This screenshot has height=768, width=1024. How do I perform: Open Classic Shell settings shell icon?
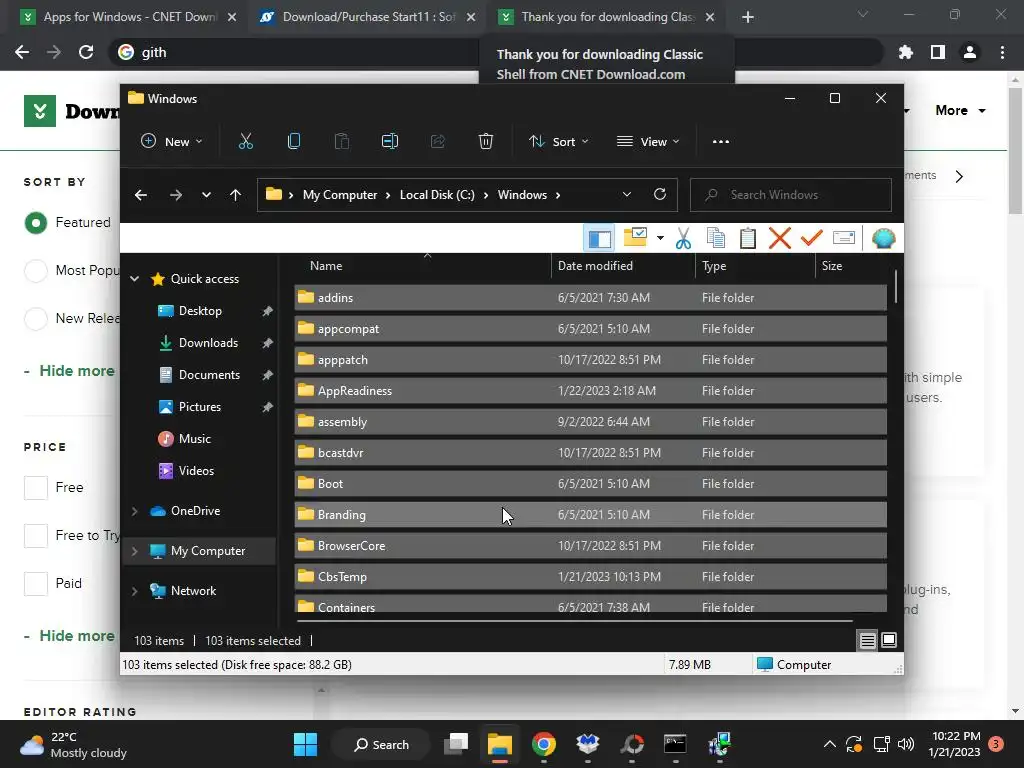[883, 238]
